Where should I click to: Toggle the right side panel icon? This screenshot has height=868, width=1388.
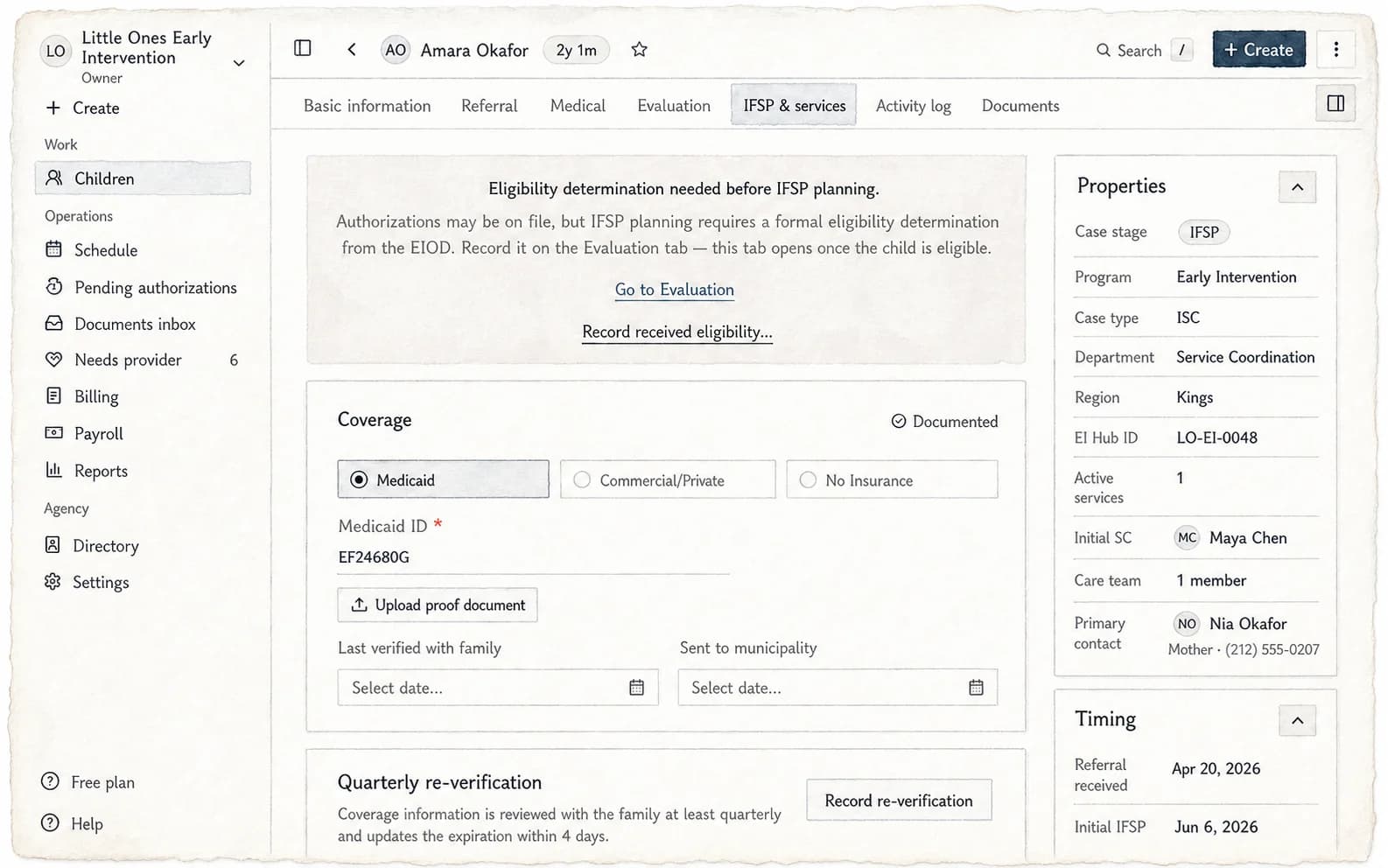tap(1335, 103)
